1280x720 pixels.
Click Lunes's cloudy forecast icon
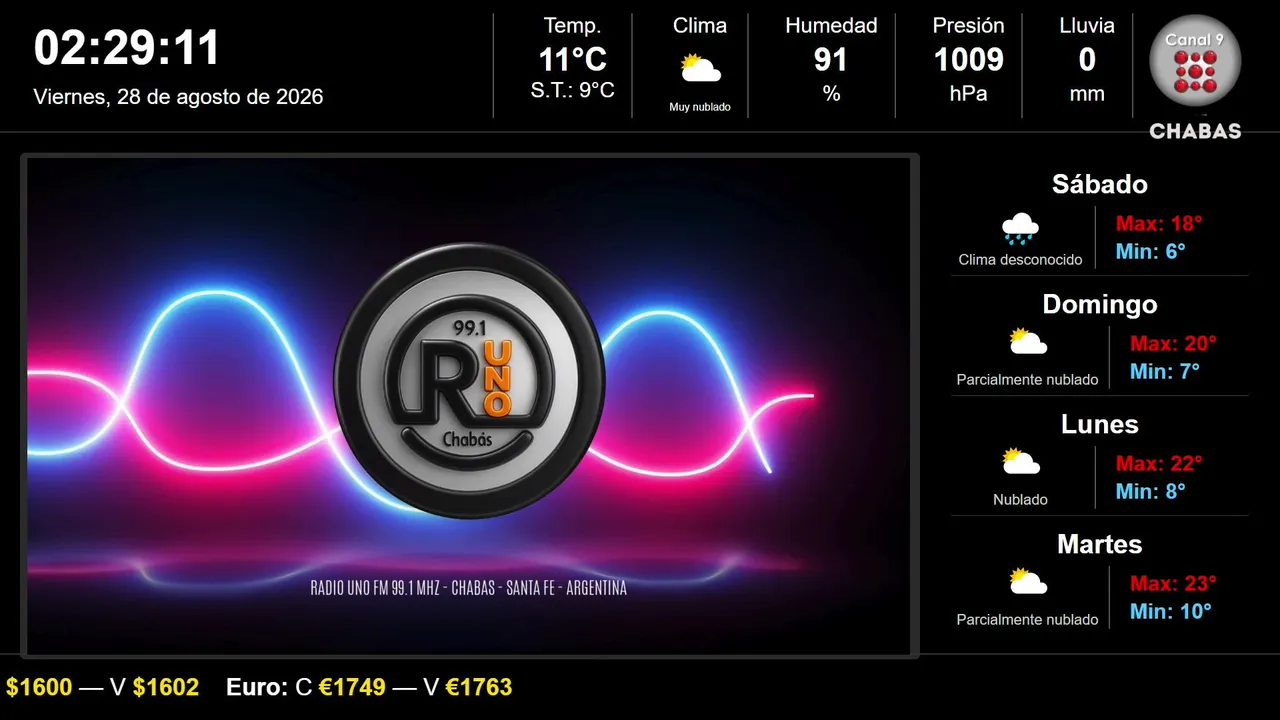tap(1020, 462)
